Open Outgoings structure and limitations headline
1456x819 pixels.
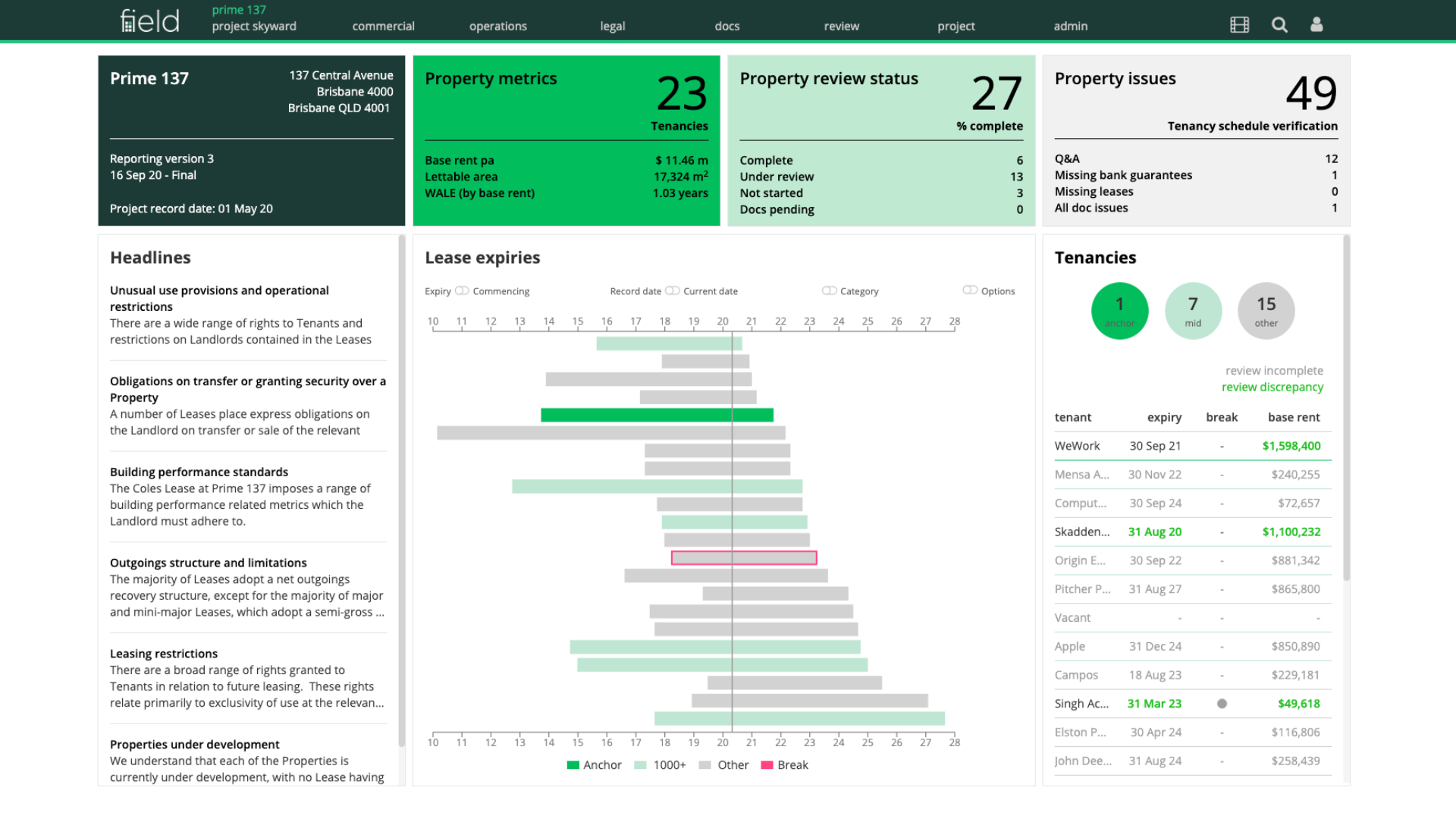(x=247, y=588)
